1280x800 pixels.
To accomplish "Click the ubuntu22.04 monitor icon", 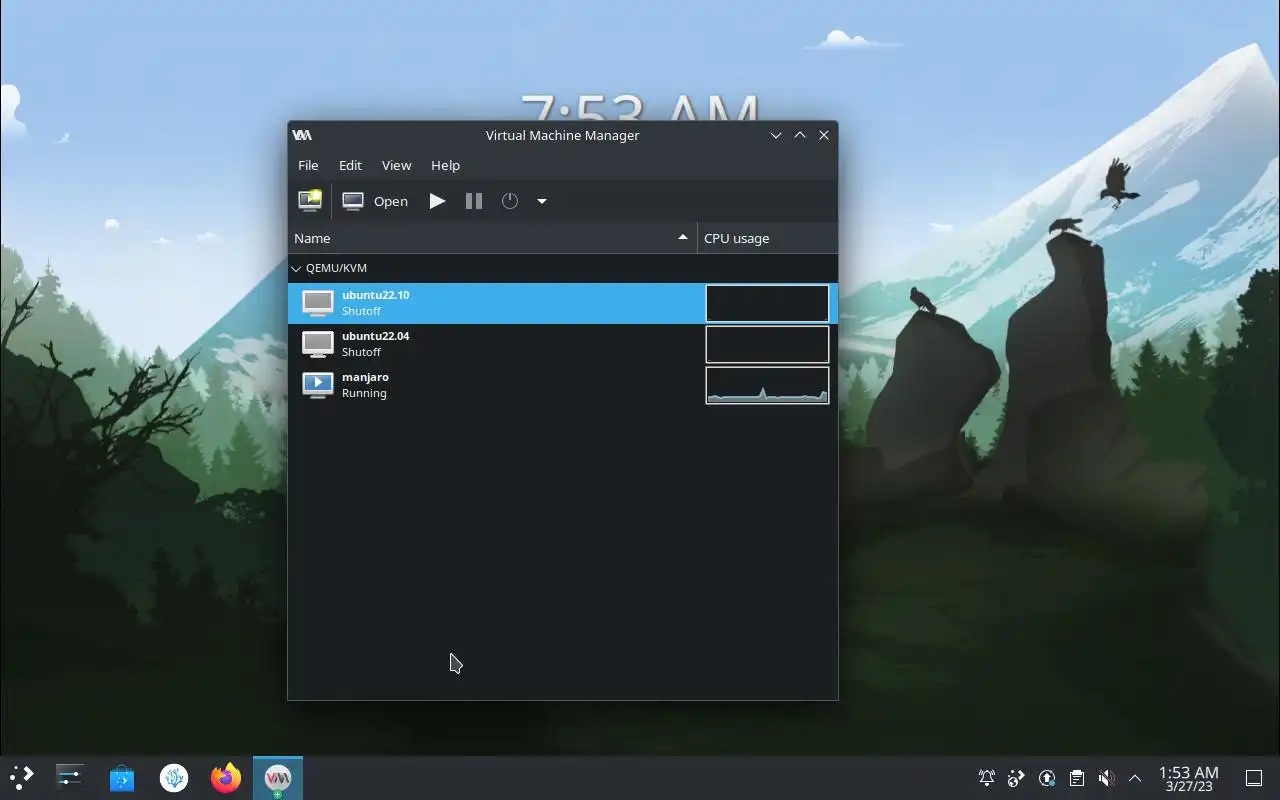I will (x=318, y=344).
